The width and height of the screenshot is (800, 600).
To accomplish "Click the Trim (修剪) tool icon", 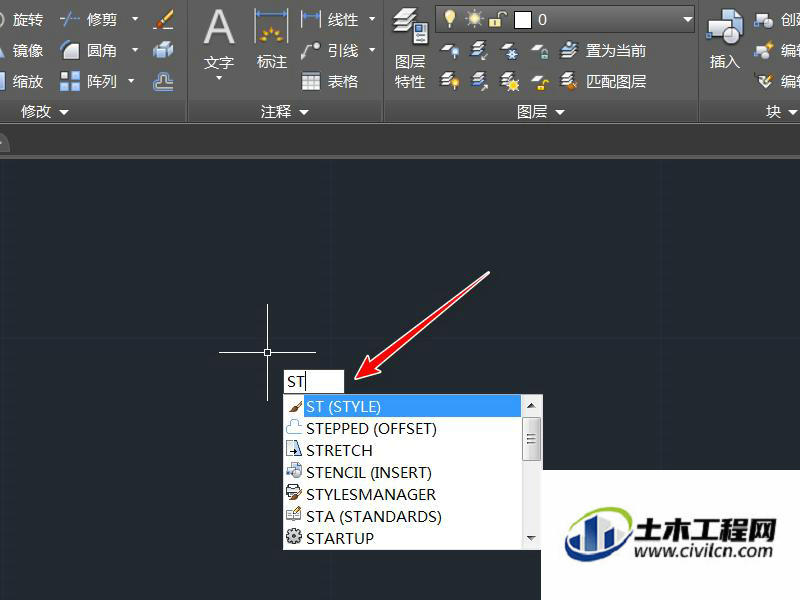I will pyautogui.click(x=69, y=20).
